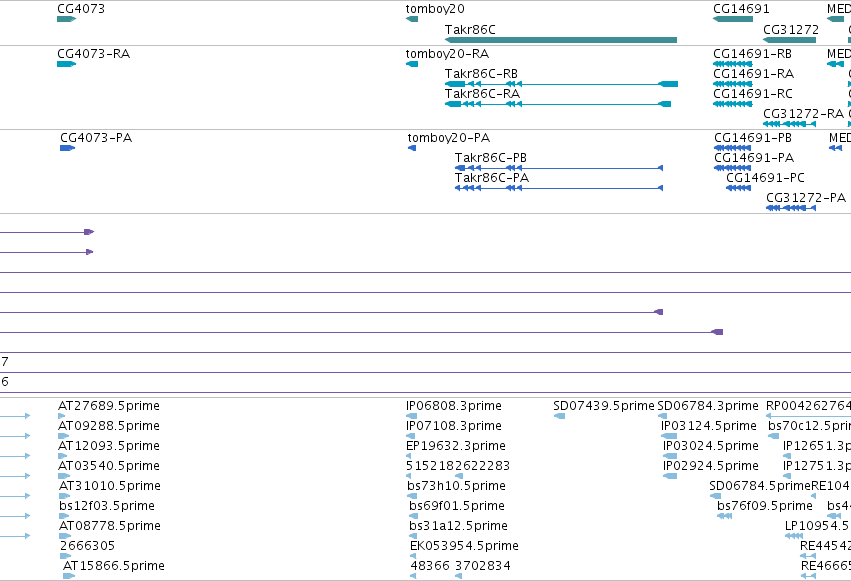Viewport: 851px width, 581px height.
Task: Click the CG14691-RC transcript glyph
Action: (733, 104)
